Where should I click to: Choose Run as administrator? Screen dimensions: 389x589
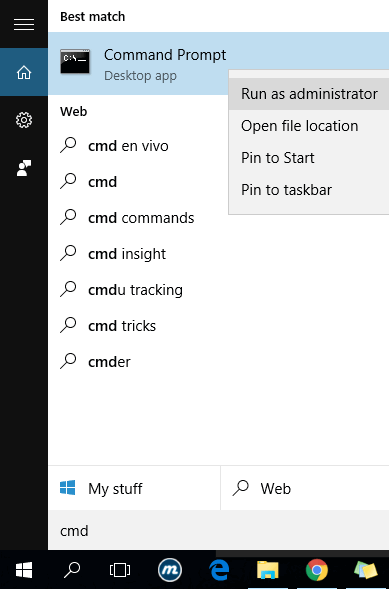click(309, 94)
